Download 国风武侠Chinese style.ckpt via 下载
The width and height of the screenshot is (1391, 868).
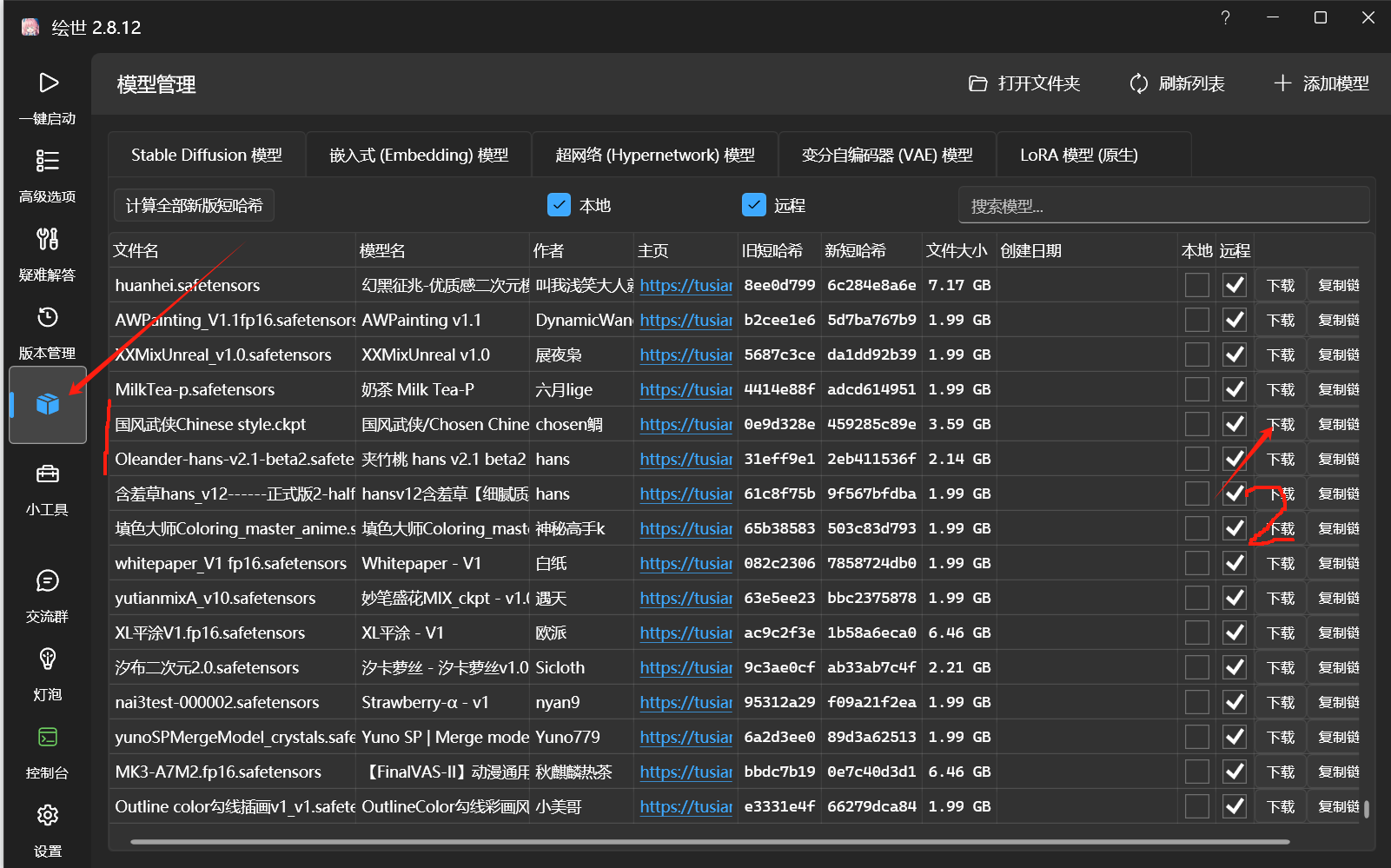(1281, 424)
